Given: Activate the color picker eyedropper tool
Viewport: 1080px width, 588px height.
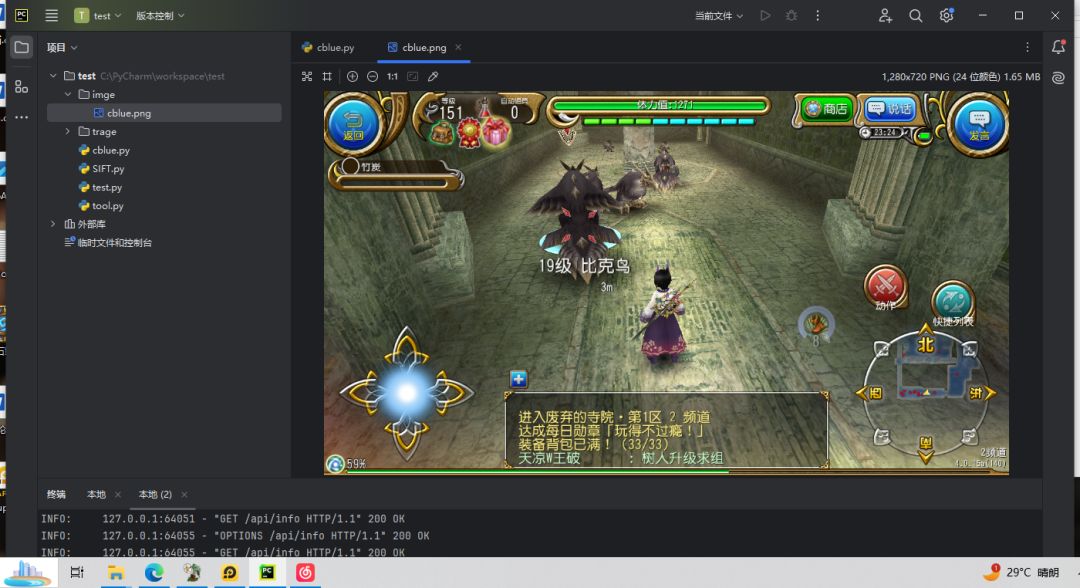Looking at the screenshot, I should (433, 76).
